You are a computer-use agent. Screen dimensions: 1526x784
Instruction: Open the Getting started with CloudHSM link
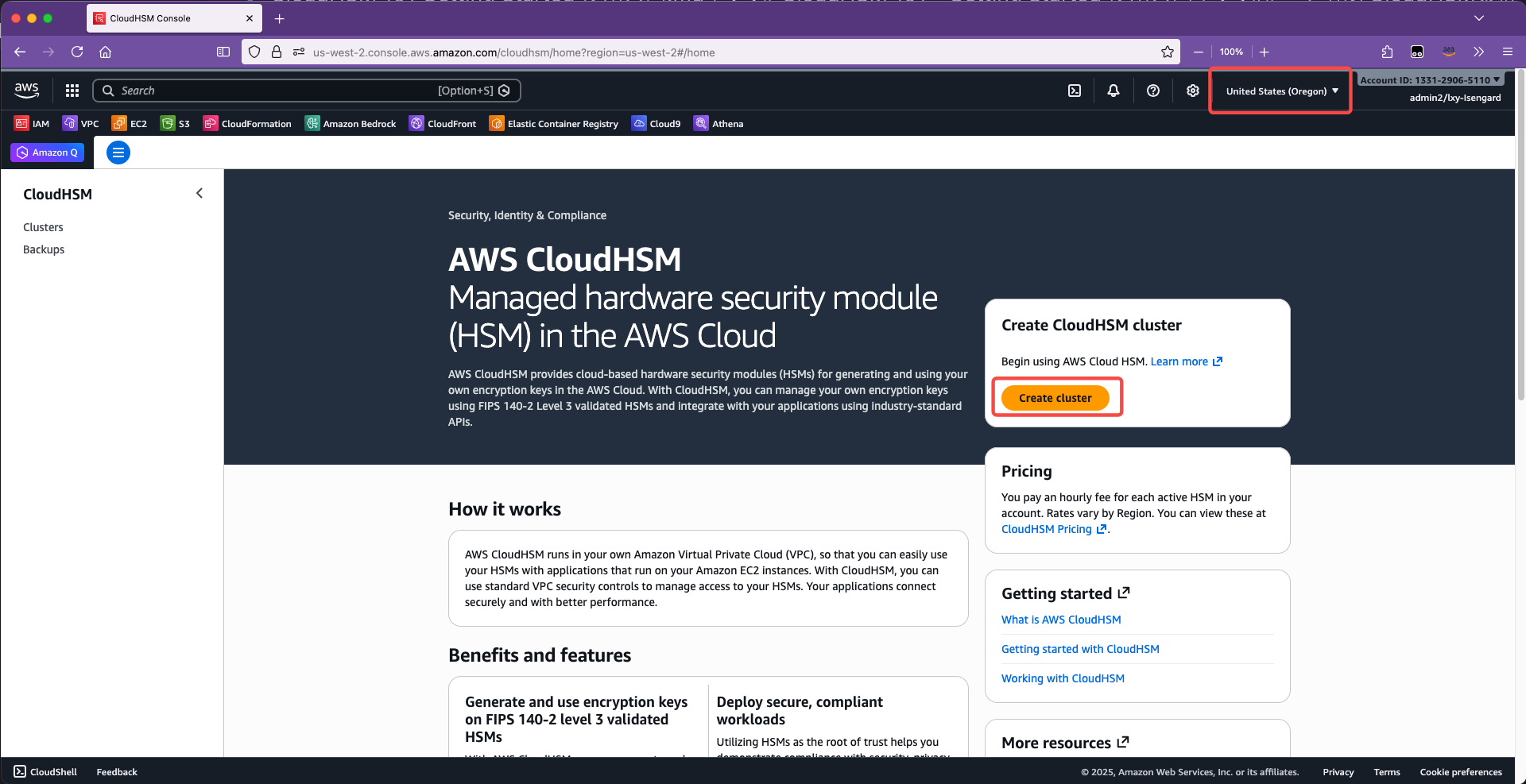click(x=1080, y=649)
